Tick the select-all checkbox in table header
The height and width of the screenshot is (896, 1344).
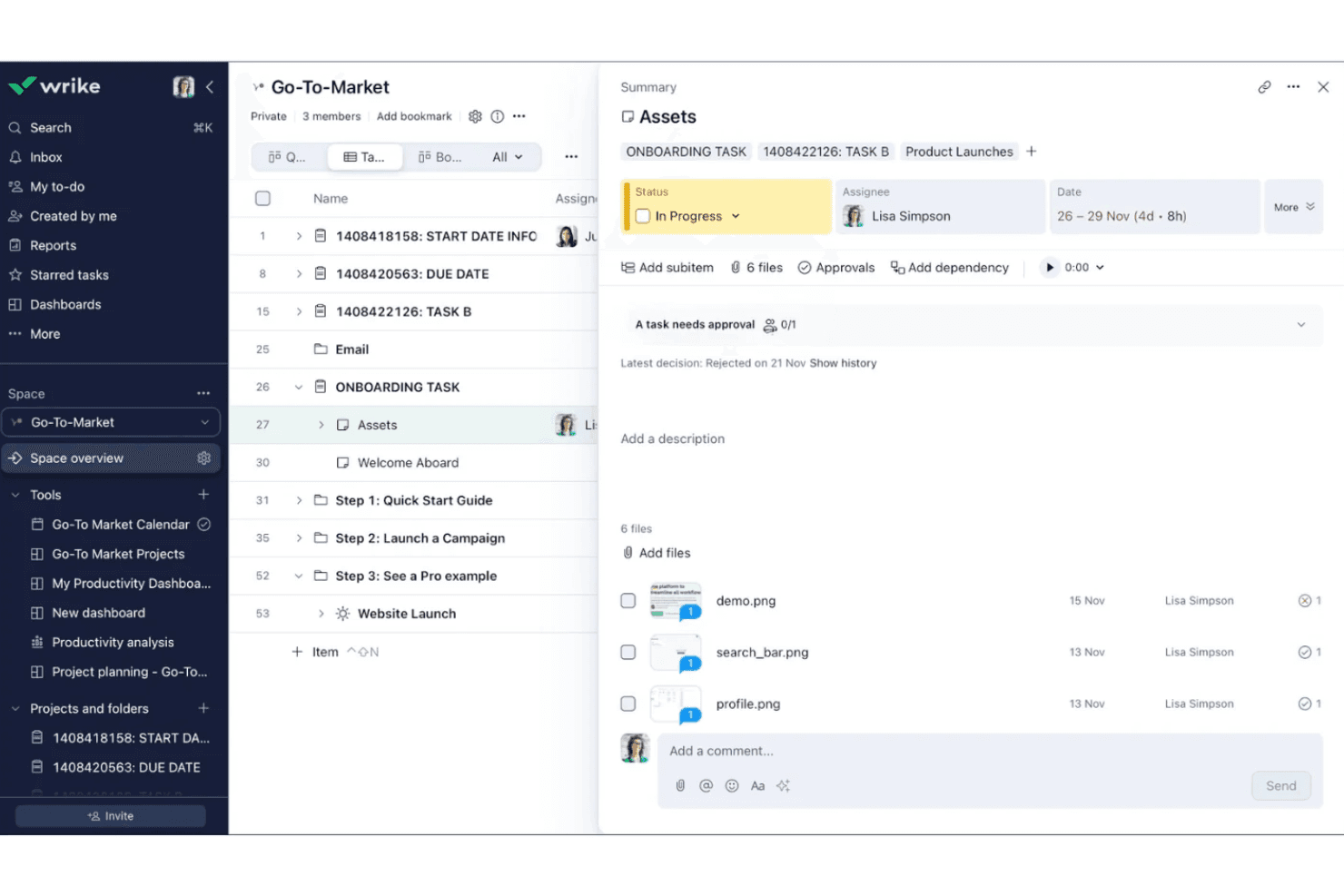pos(262,199)
